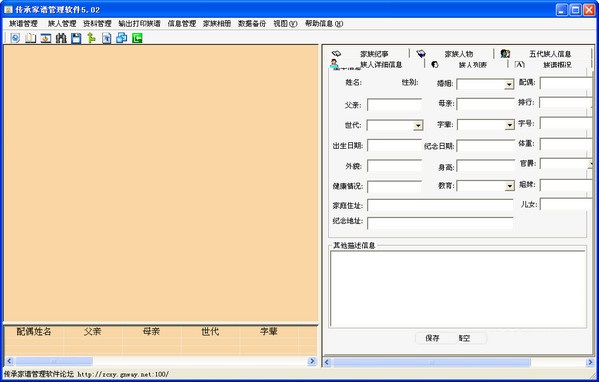Image resolution: width=599 pixels, height=382 pixels.
Task: Click the 父亲 column header in table
Action: pyautogui.click(x=92, y=332)
